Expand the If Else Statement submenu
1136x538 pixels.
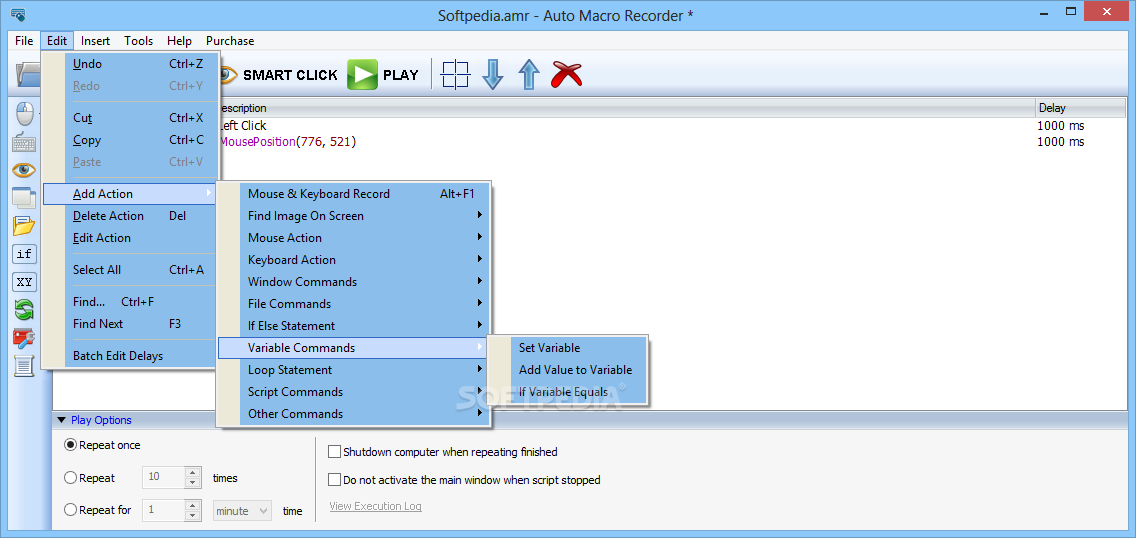coord(354,326)
